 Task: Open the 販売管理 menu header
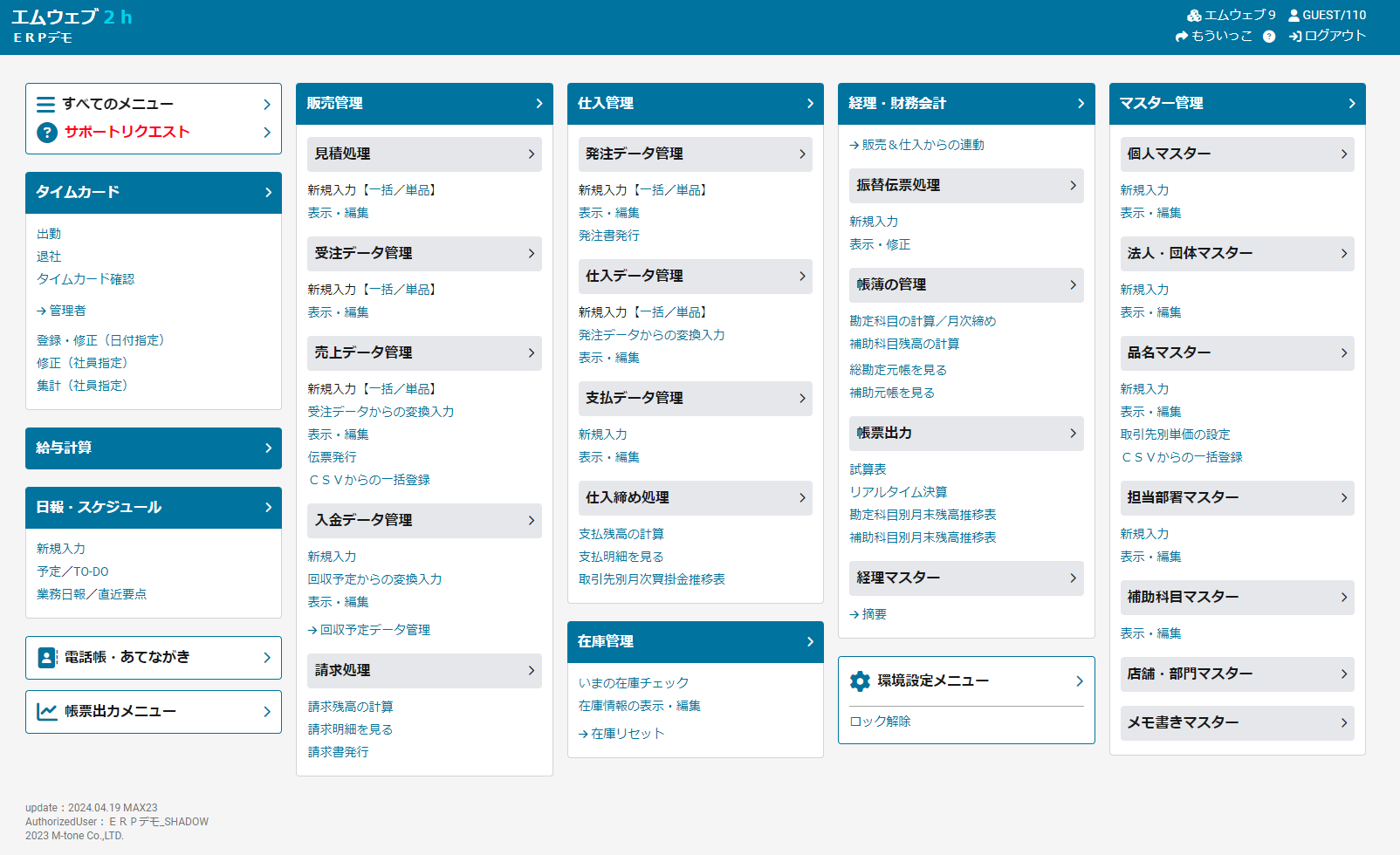click(424, 104)
